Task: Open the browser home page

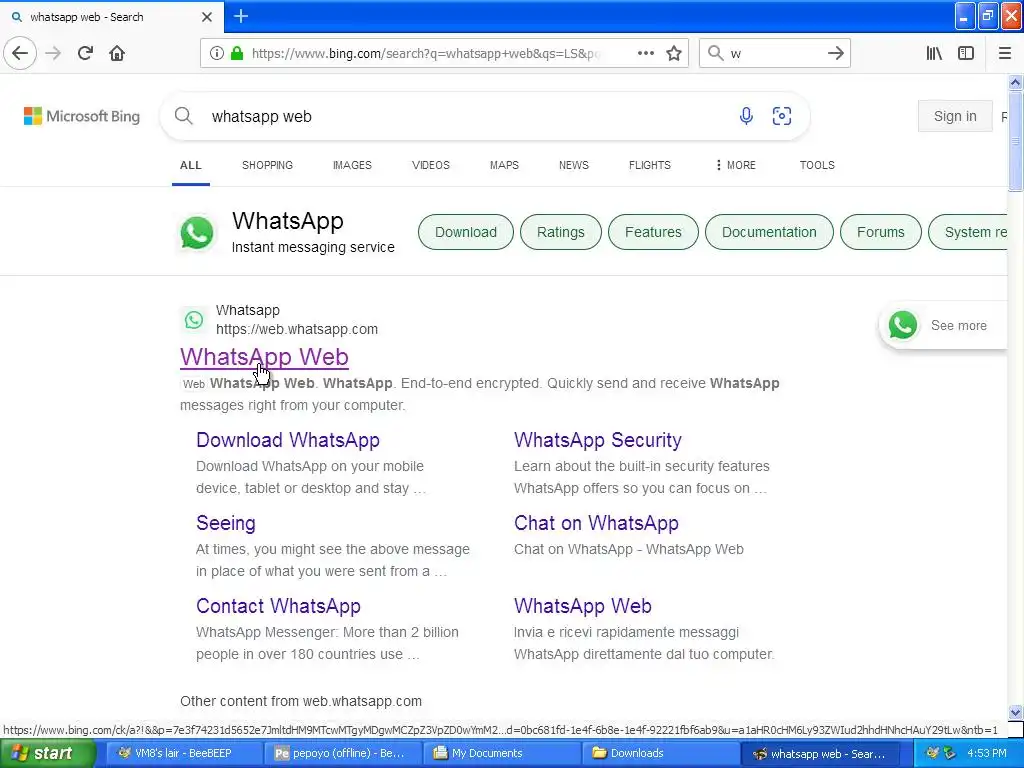Action: pos(117,53)
